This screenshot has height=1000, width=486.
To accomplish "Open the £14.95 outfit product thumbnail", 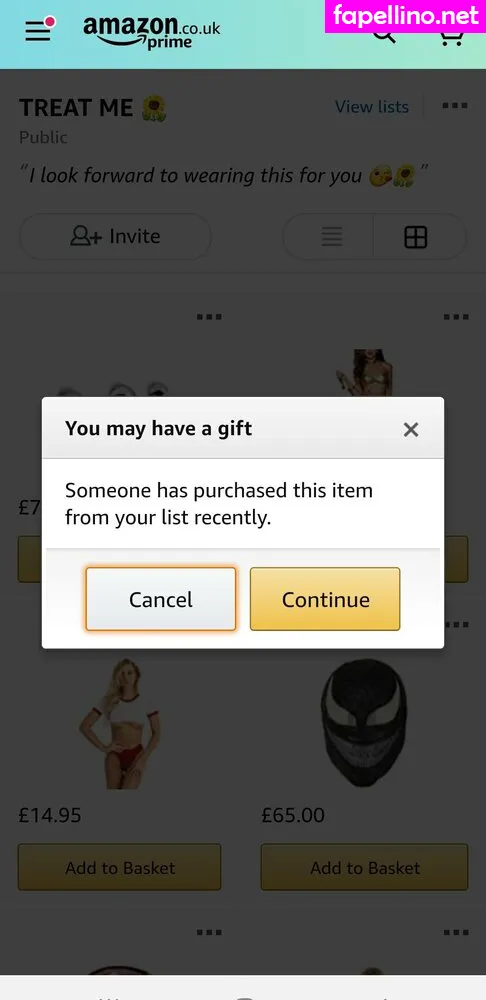I will pos(120,723).
